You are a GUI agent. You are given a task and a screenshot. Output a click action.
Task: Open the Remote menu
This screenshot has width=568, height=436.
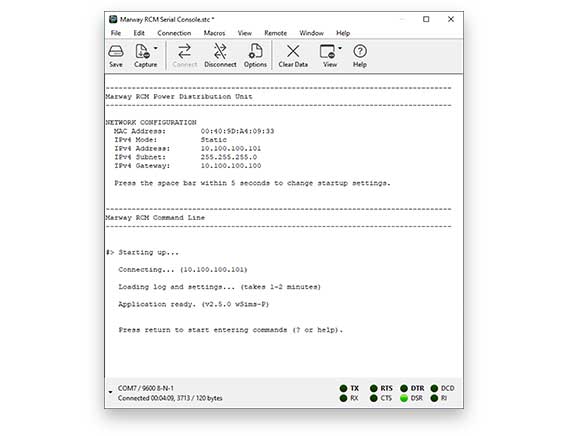pyautogui.click(x=276, y=33)
